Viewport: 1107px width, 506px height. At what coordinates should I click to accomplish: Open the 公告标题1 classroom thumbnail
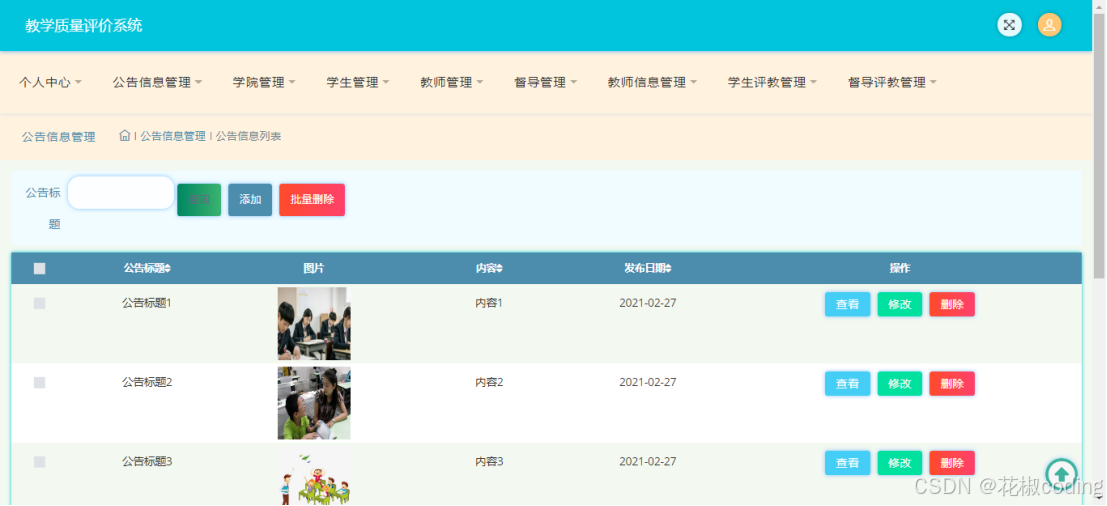coord(313,323)
